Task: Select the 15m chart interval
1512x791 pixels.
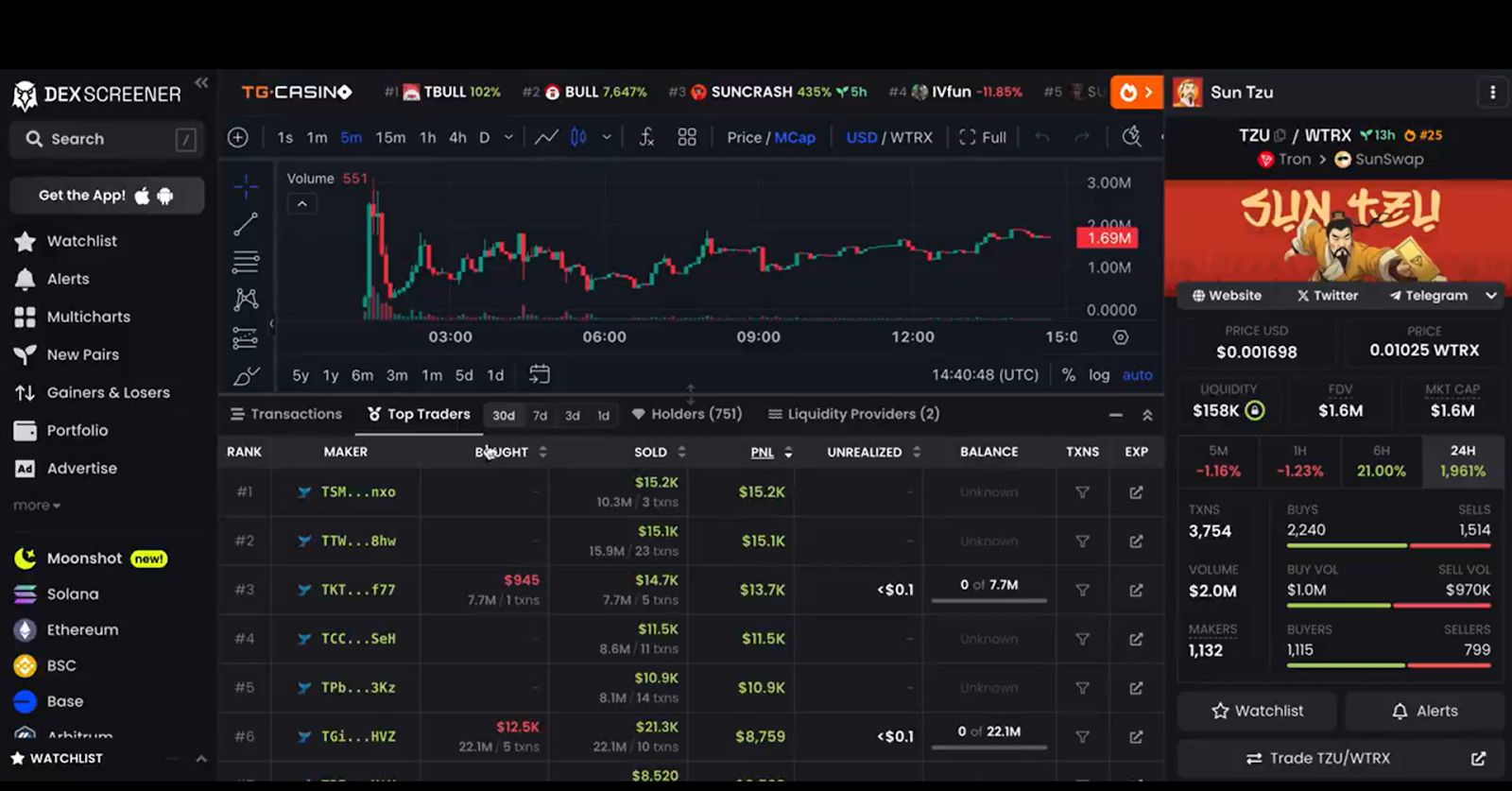Action: pyautogui.click(x=390, y=137)
